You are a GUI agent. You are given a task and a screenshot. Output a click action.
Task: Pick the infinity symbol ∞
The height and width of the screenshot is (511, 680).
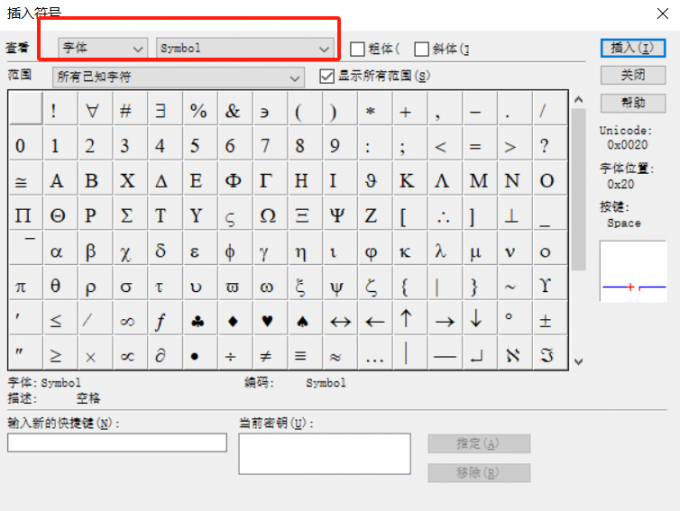[126, 321]
